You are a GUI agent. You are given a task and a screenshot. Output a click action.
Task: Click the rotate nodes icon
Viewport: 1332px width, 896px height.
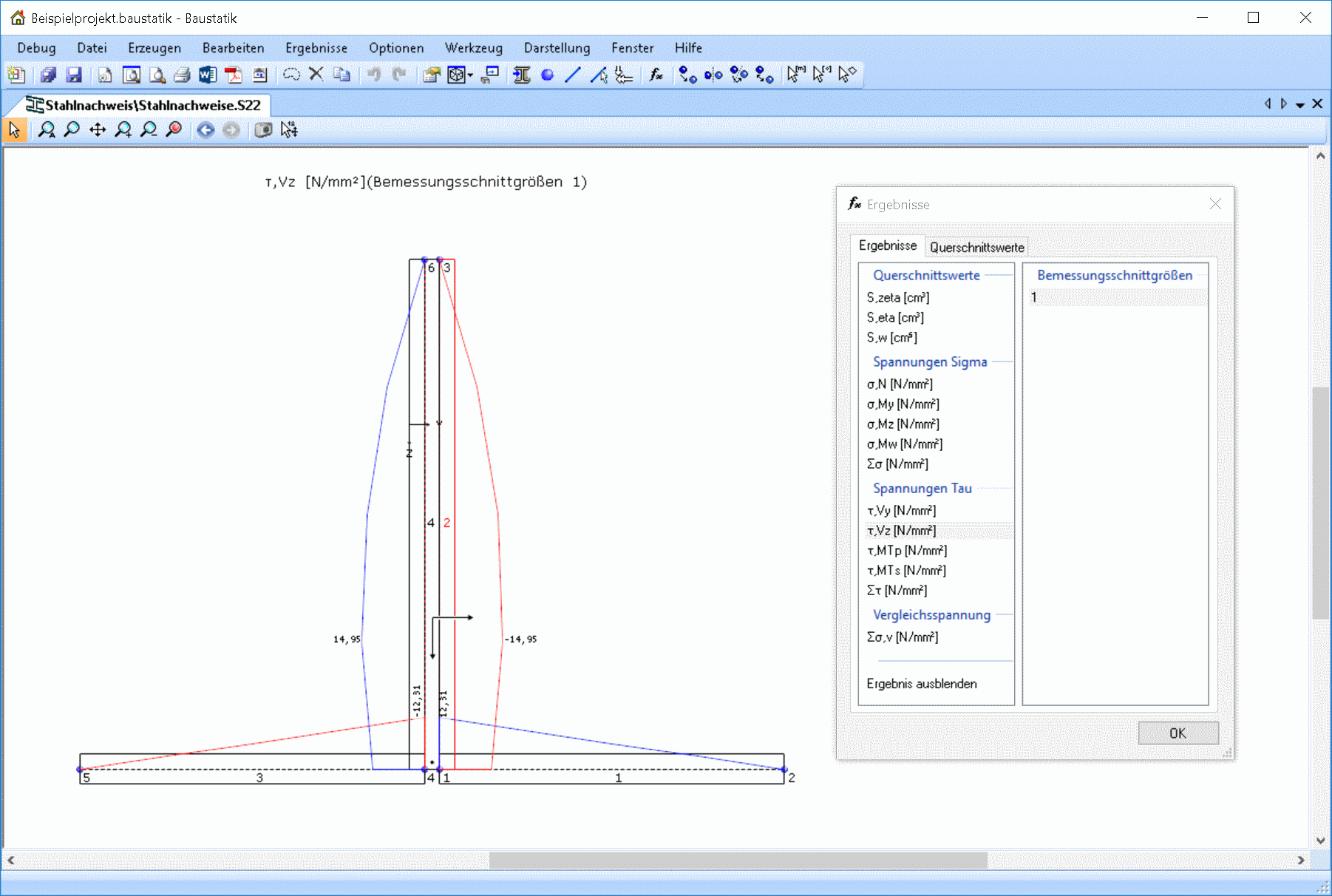pyautogui.click(x=738, y=75)
